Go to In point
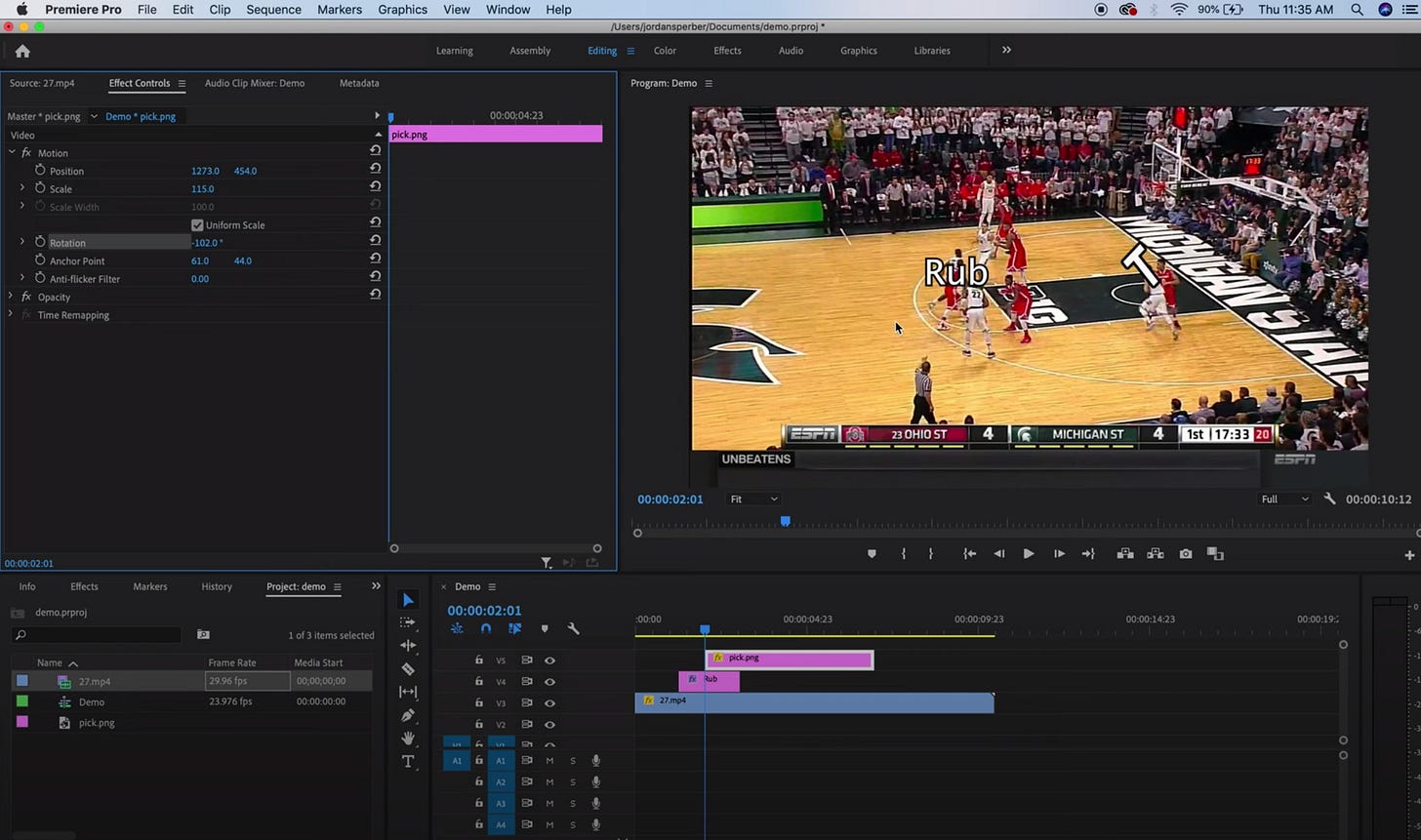The width and height of the screenshot is (1421, 840). click(969, 553)
